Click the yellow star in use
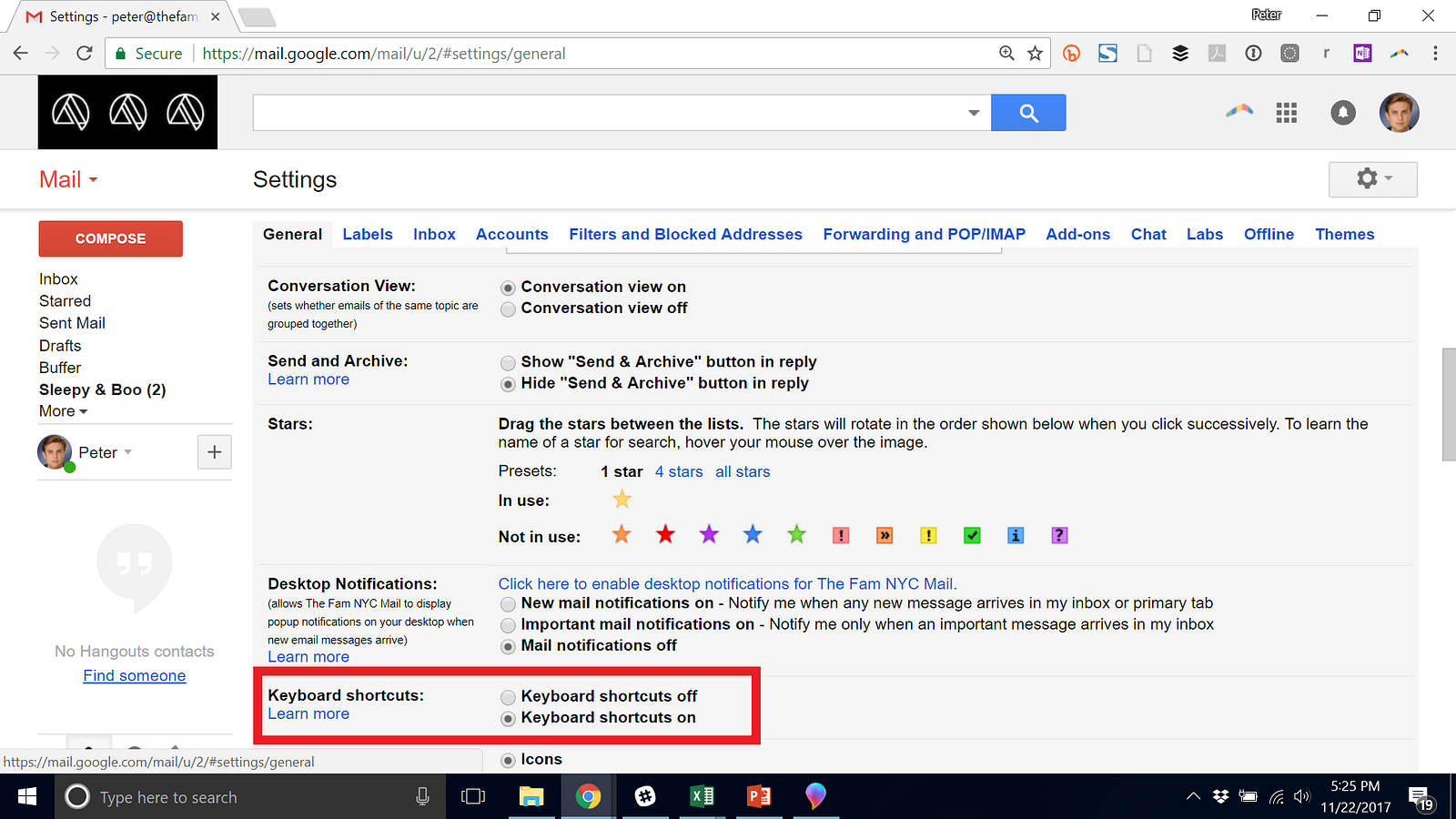Screen dimensions: 1456x819 coord(622,499)
